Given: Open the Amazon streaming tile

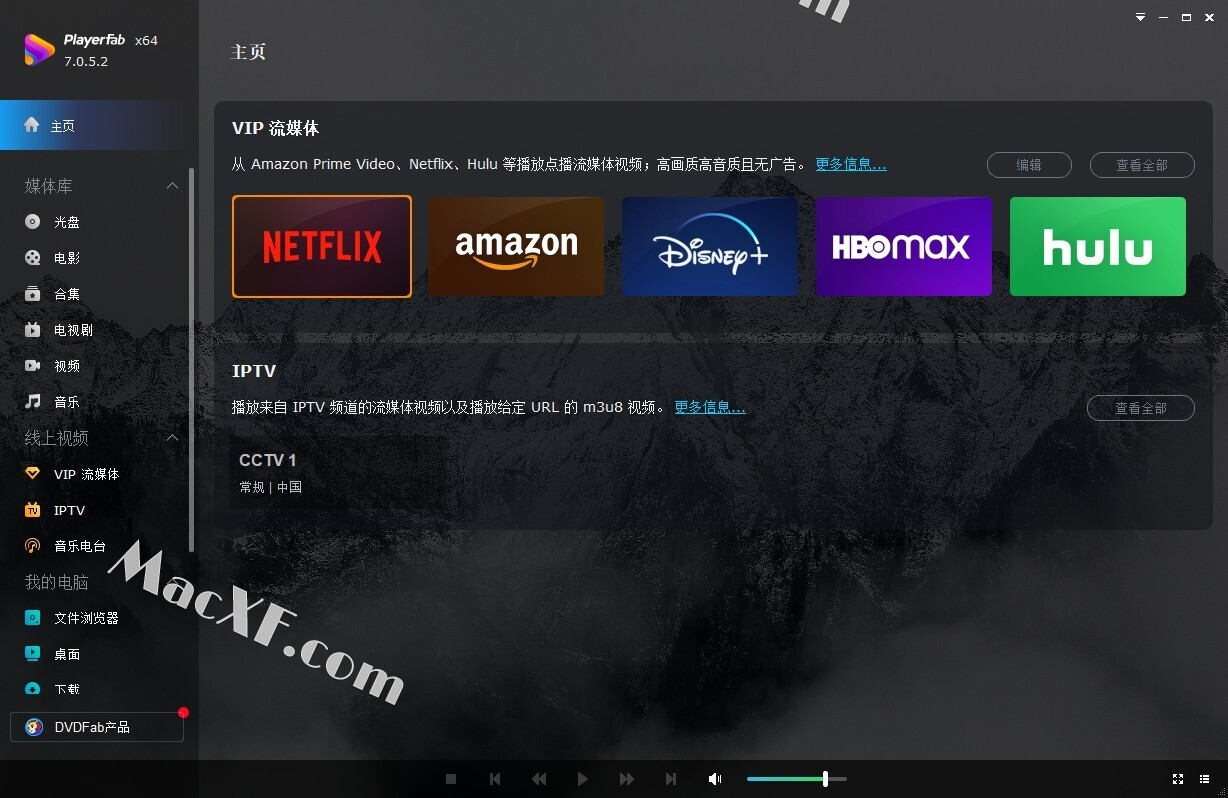Looking at the screenshot, I should coord(516,247).
